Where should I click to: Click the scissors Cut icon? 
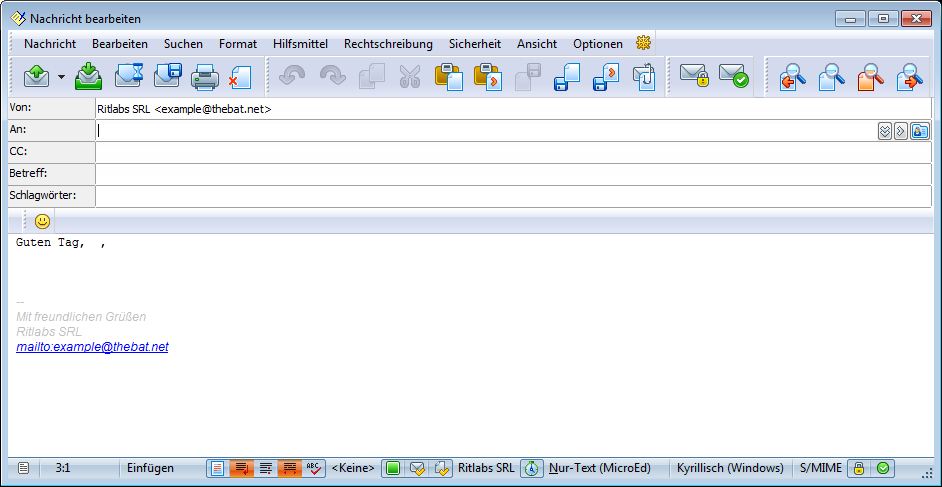coord(410,77)
